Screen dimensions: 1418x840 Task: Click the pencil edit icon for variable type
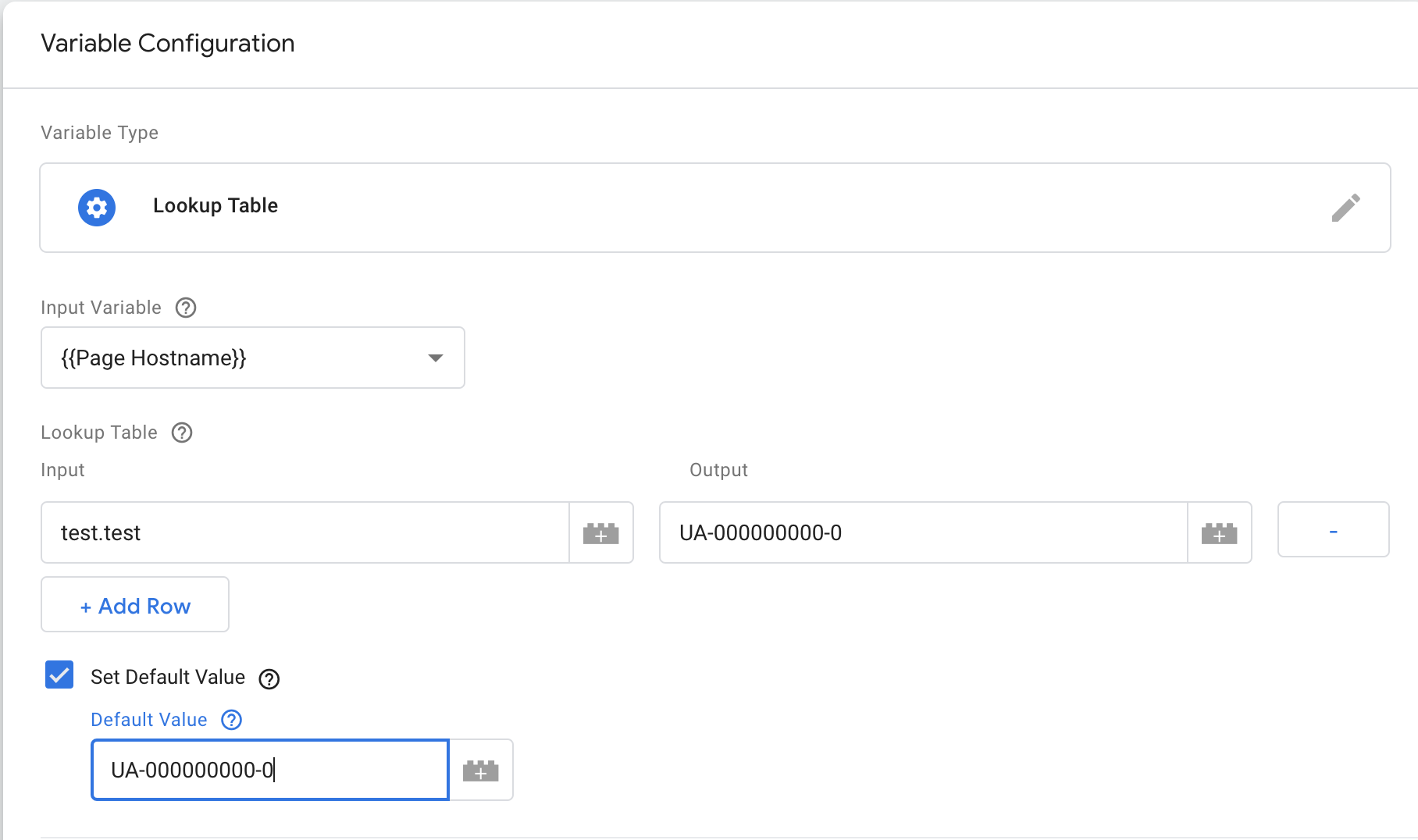[x=1345, y=208]
